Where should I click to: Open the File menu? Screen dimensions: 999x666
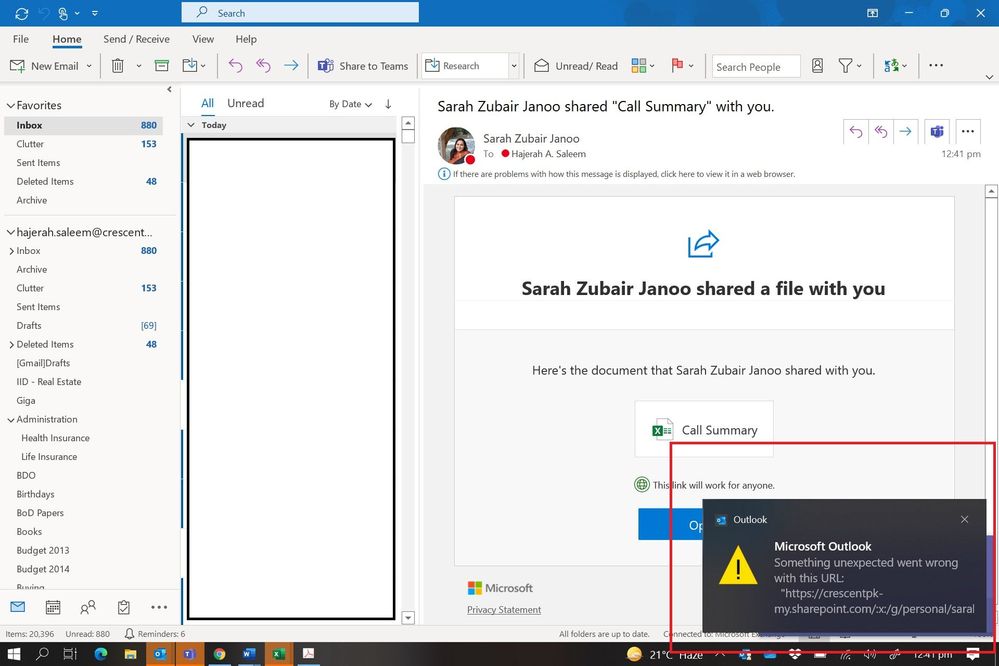click(x=21, y=39)
